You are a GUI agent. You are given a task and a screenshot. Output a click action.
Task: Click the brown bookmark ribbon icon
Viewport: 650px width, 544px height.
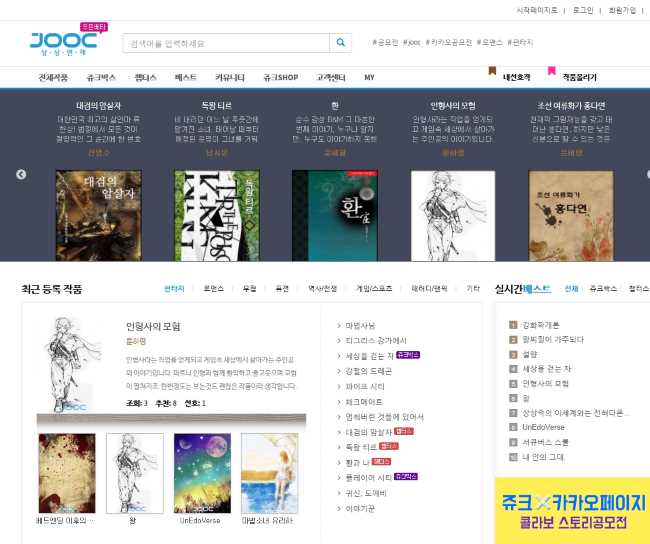tap(492, 70)
